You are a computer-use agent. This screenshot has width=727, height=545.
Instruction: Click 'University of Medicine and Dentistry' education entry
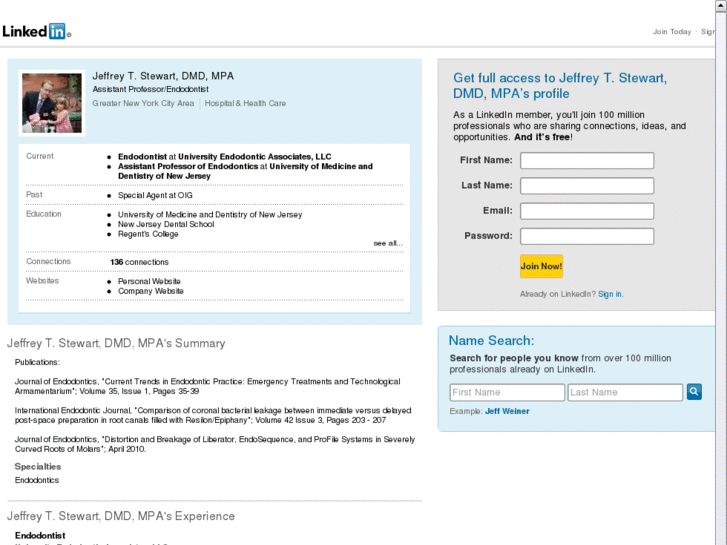[x=210, y=214]
